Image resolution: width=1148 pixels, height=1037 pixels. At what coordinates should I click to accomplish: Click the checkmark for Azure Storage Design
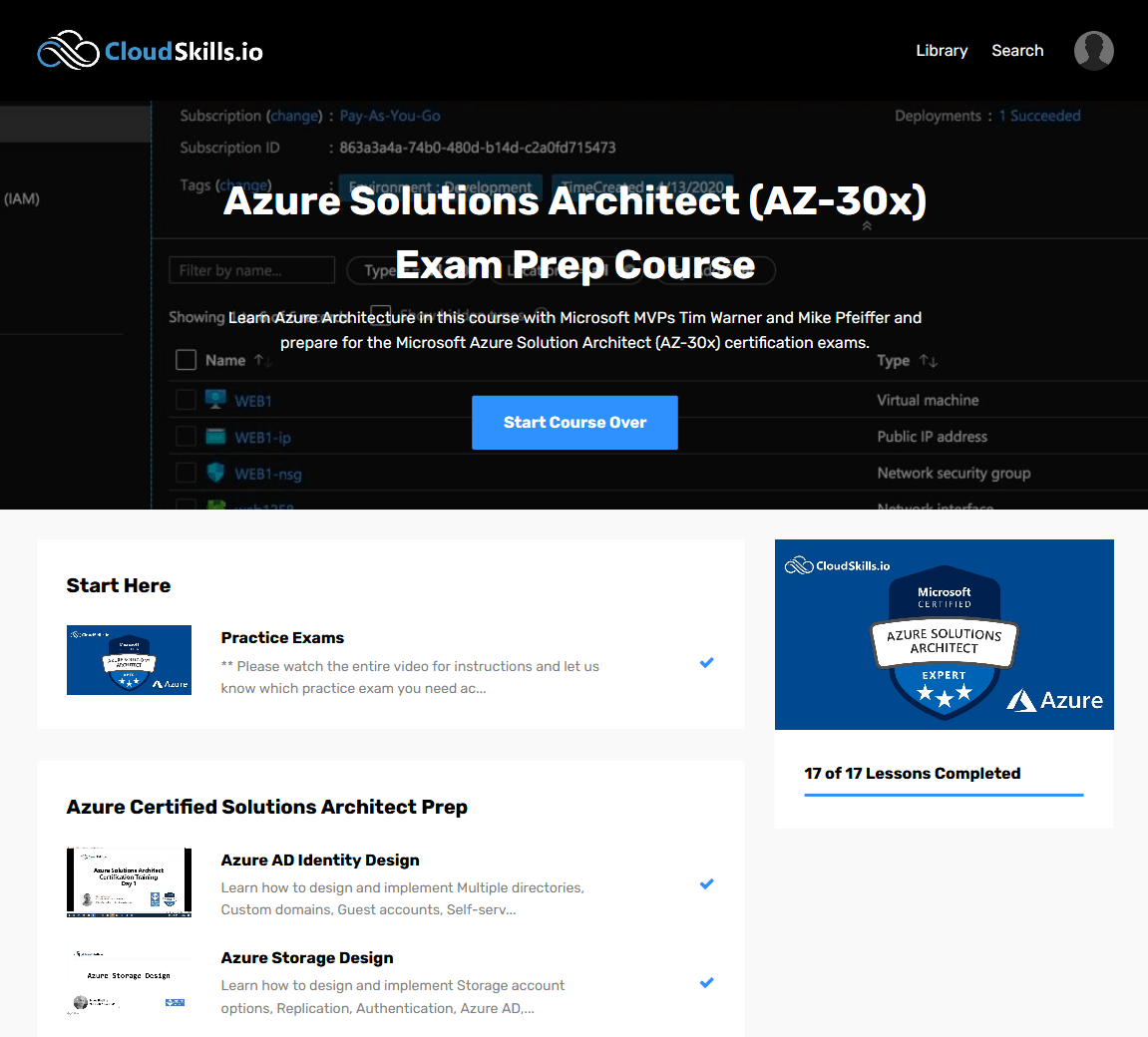[706, 983]
